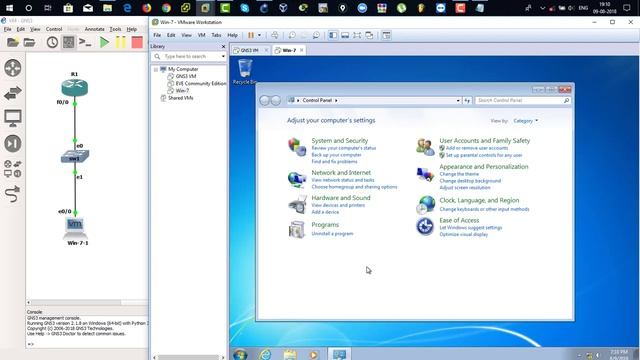The width and height of the screenshot is (640, 360).
Task: Open View by Category dropdown
Action: 526,121
